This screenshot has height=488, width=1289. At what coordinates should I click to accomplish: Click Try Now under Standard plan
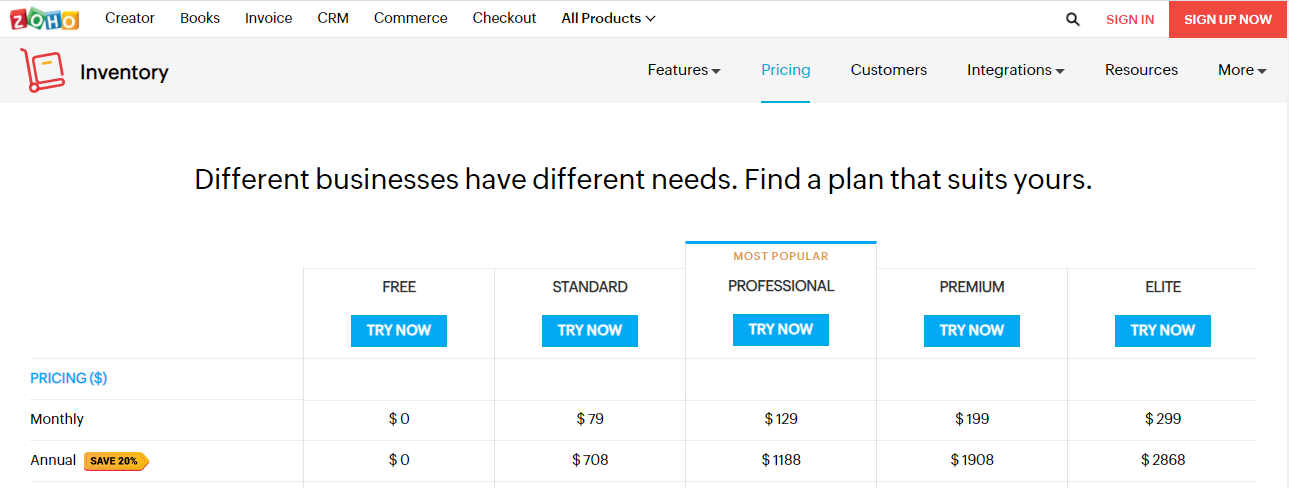click(590, 330)
